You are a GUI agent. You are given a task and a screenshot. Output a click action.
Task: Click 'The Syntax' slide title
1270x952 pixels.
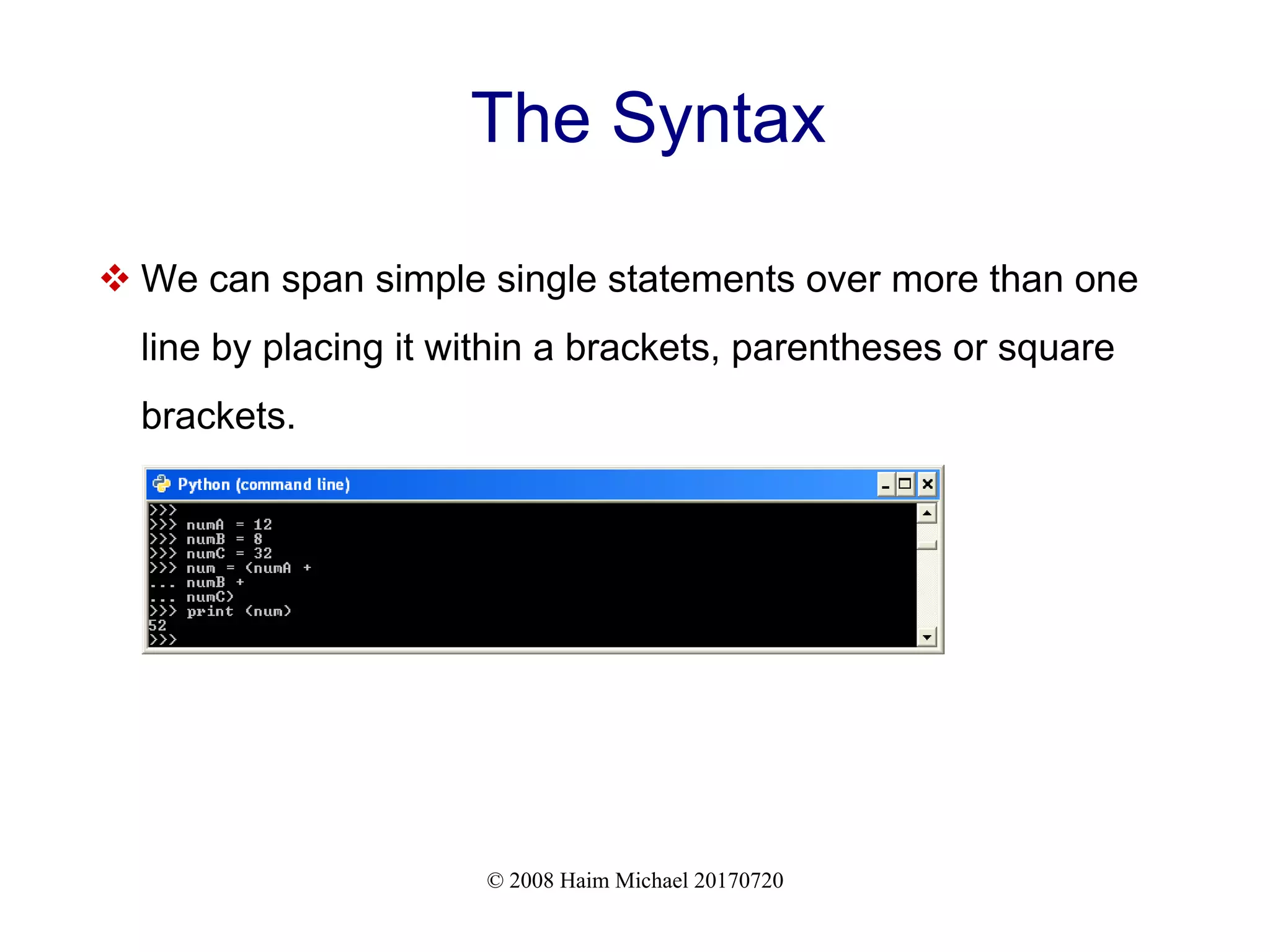pyautogui.click(x=647, y=118)
